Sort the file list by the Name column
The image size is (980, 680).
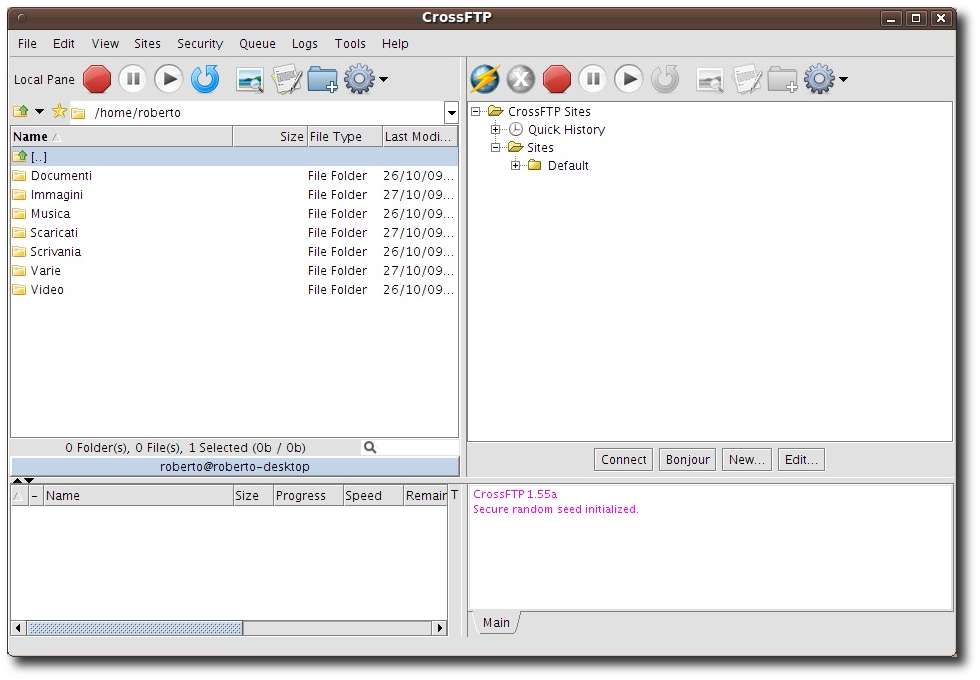click(122, 136)
